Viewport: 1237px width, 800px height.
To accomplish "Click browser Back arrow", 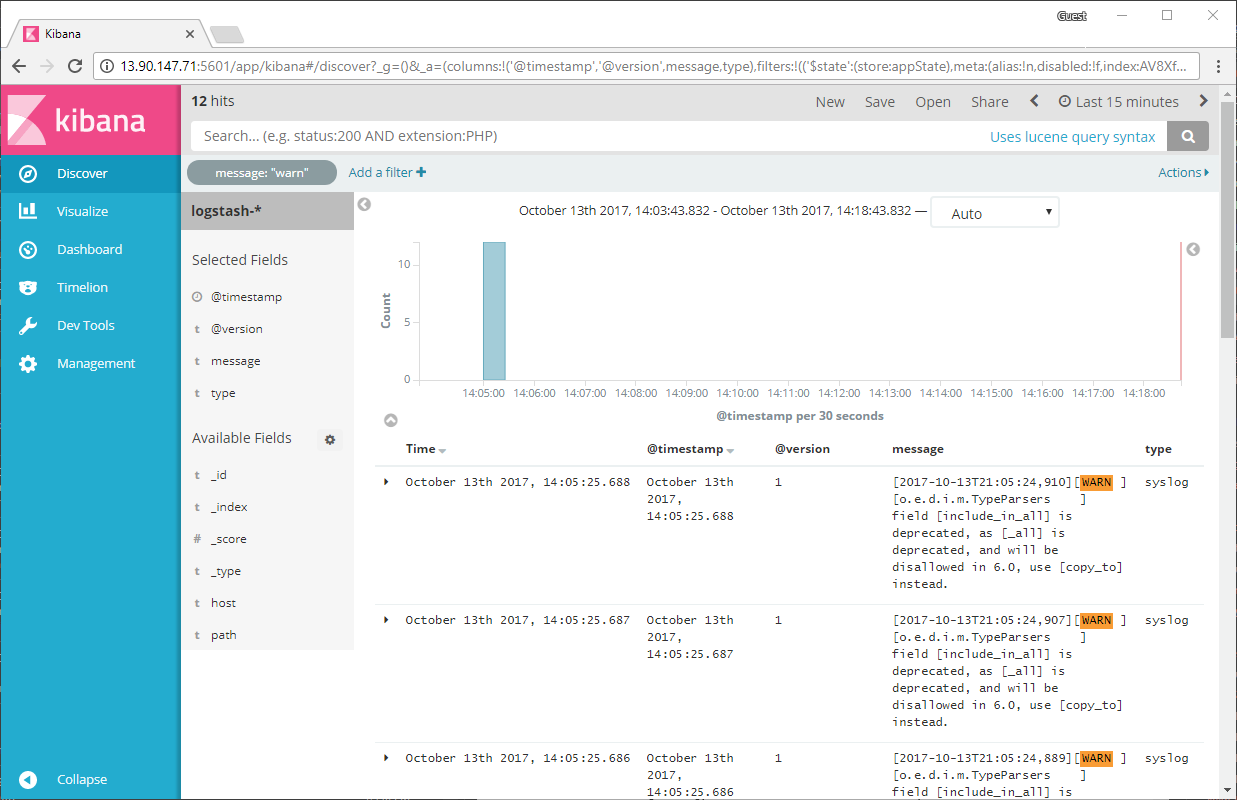I will click(19, 66).
